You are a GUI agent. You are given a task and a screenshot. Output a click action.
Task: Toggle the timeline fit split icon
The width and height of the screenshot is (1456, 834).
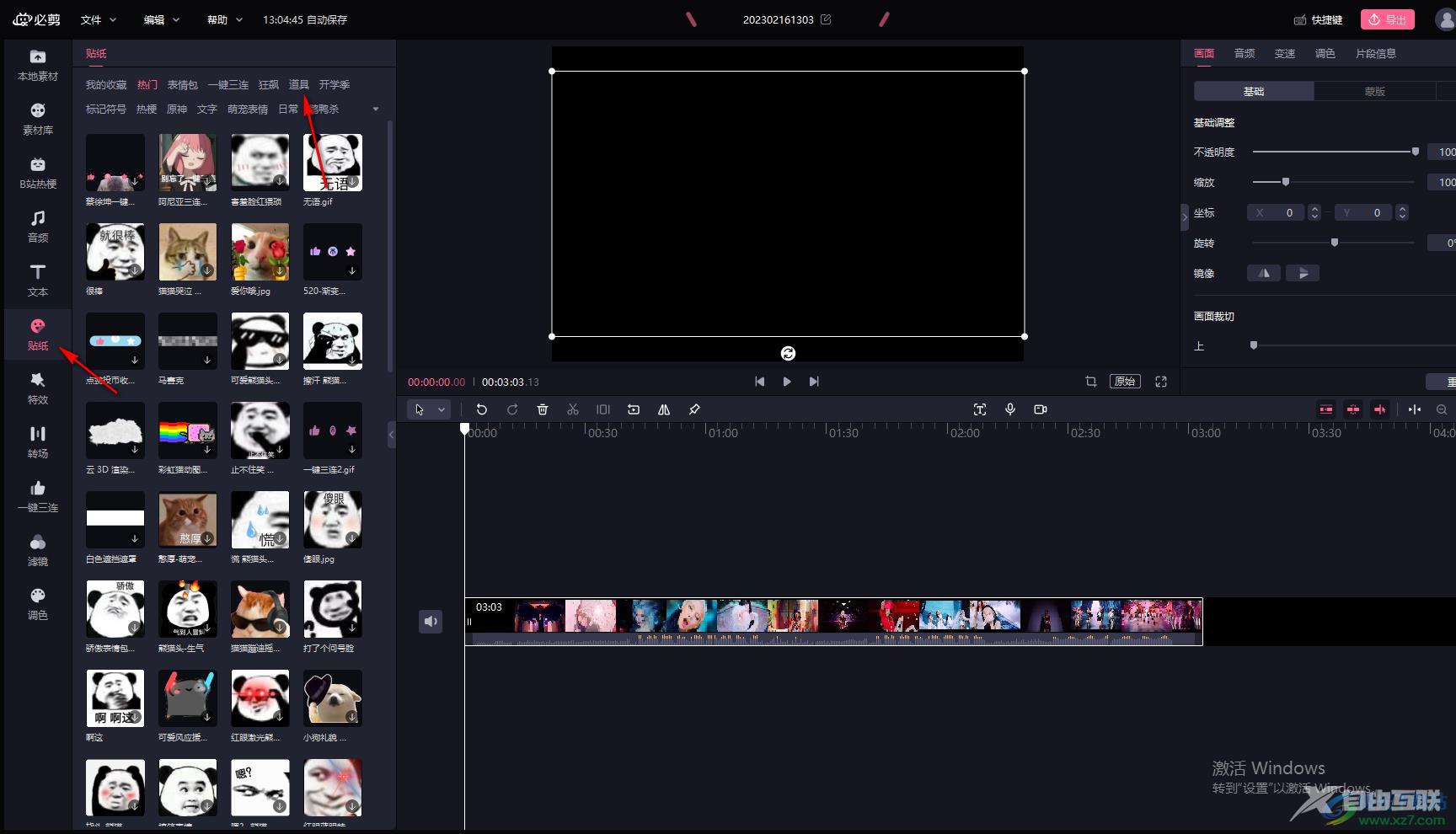click(x=1415, y=409)
